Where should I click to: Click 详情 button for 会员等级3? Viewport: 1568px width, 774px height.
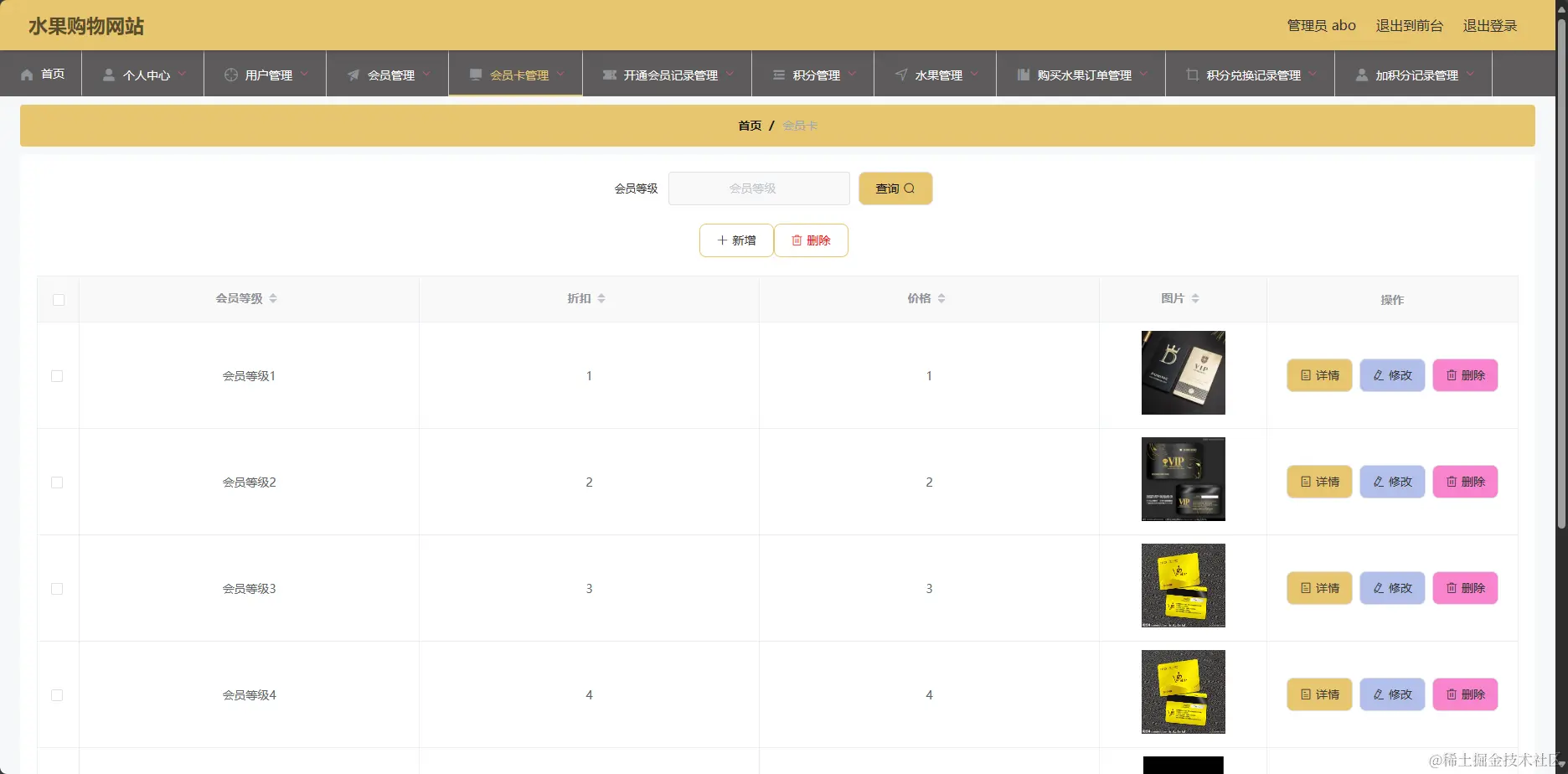[x=1319, y=588]
